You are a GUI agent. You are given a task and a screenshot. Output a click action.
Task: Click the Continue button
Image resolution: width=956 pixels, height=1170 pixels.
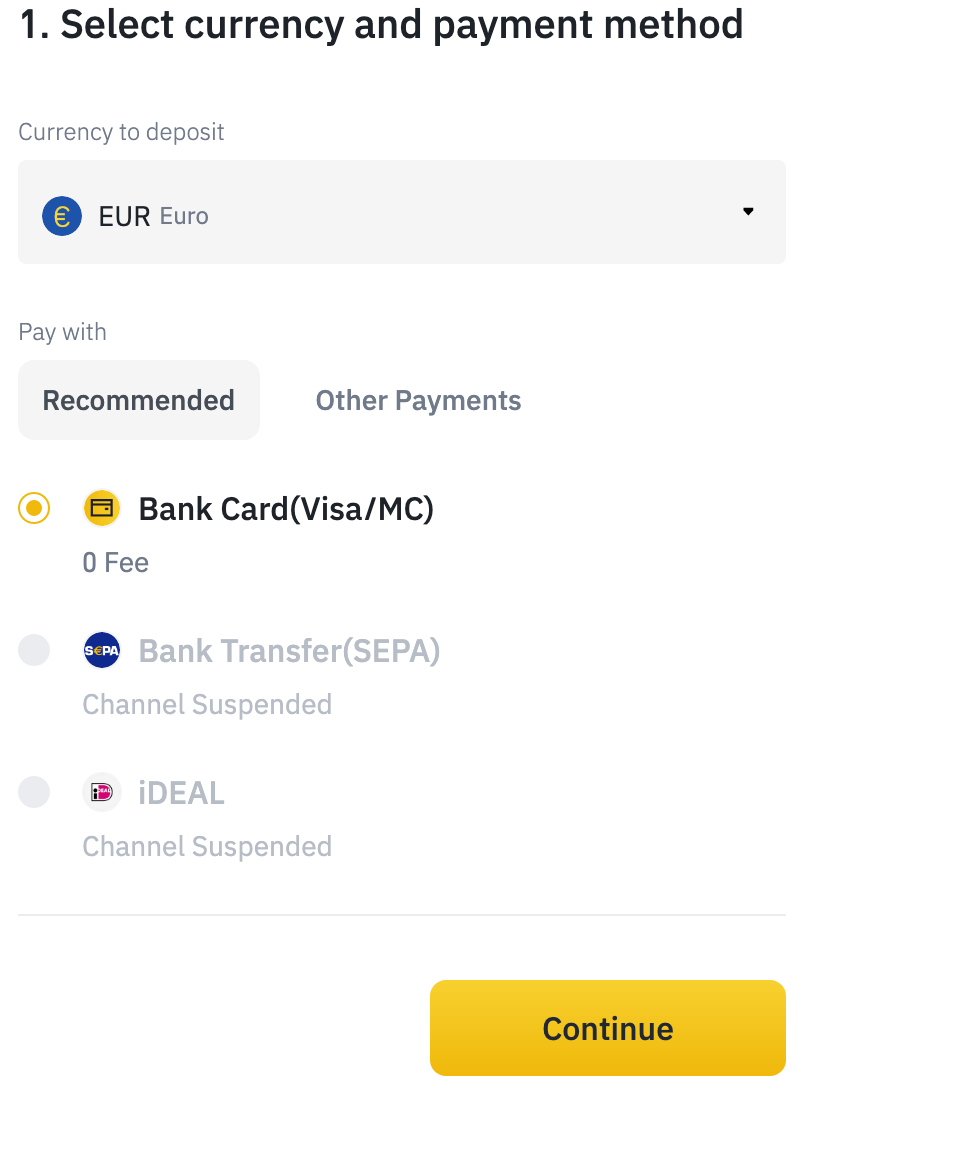coord(607,1028)
